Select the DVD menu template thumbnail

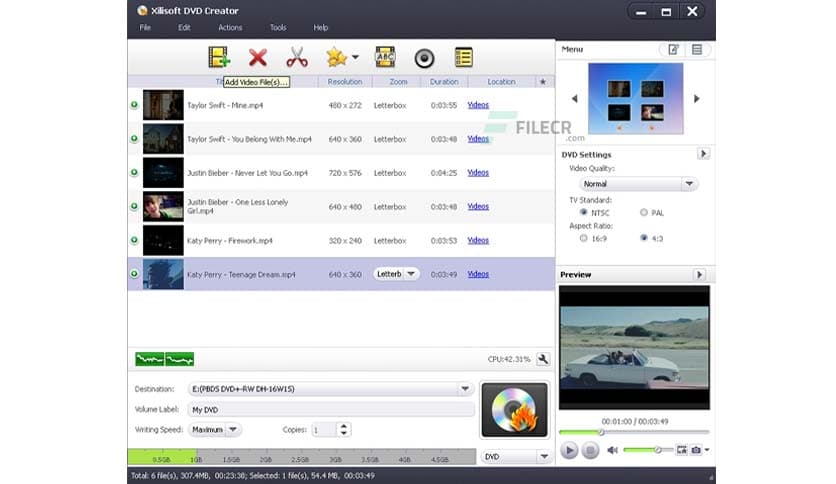point(636,99)
